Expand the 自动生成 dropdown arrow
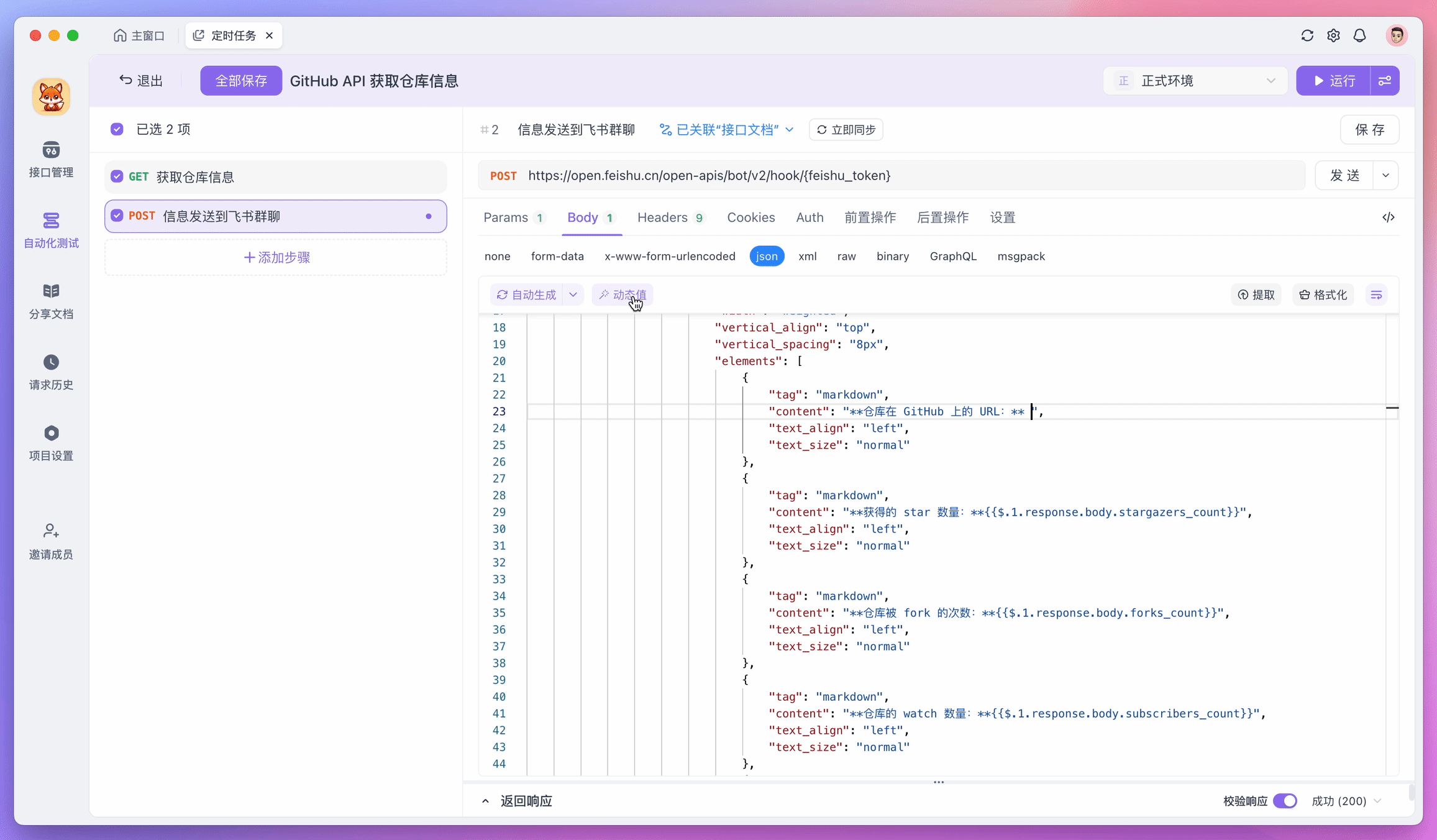Viewport: 1437px width, 840px height. tap(573, 295)
